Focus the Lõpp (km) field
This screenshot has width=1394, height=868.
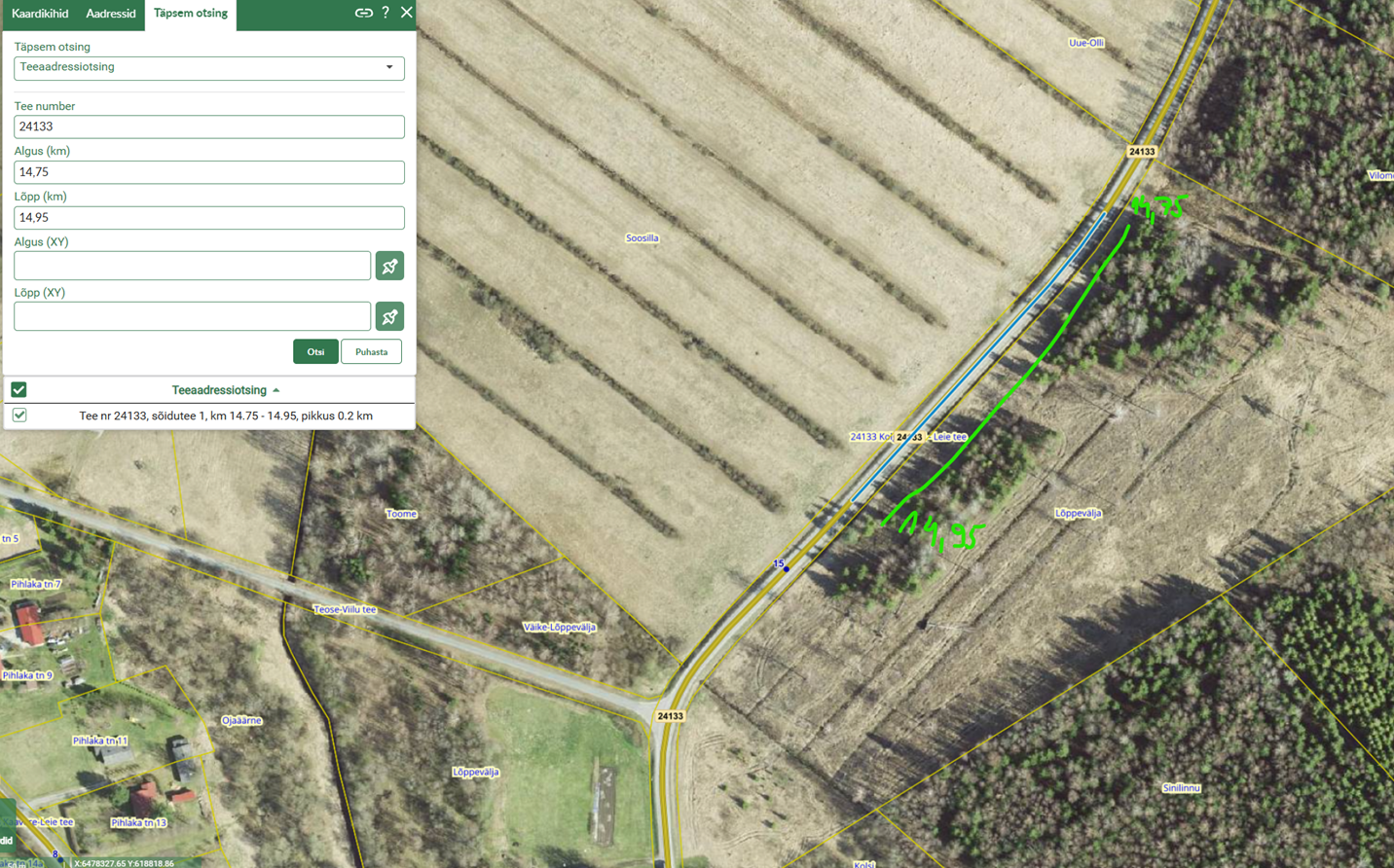click(x=208, y=218)
